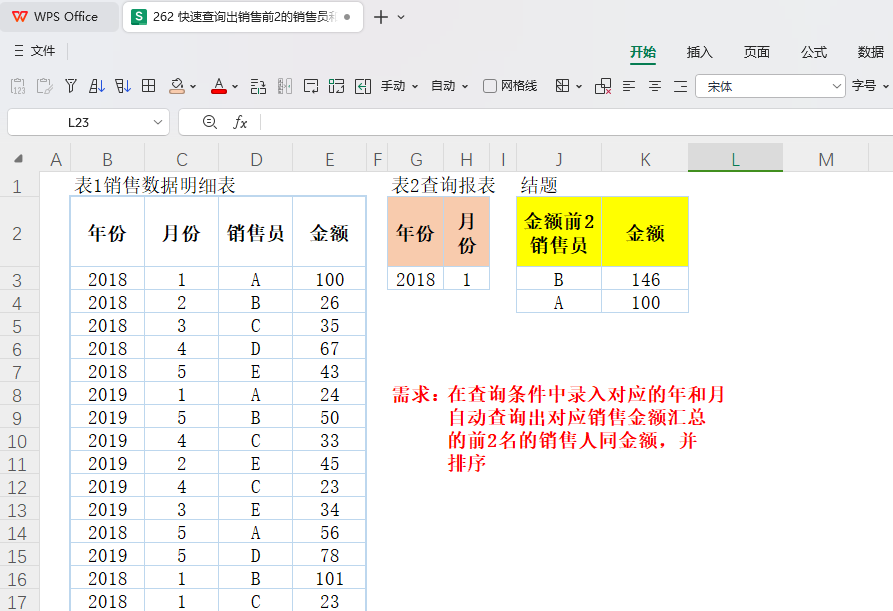This screenshot has width=893, height=611.
Task: Switch to the 数据 ribbon tab
Action: coord(871,52)
